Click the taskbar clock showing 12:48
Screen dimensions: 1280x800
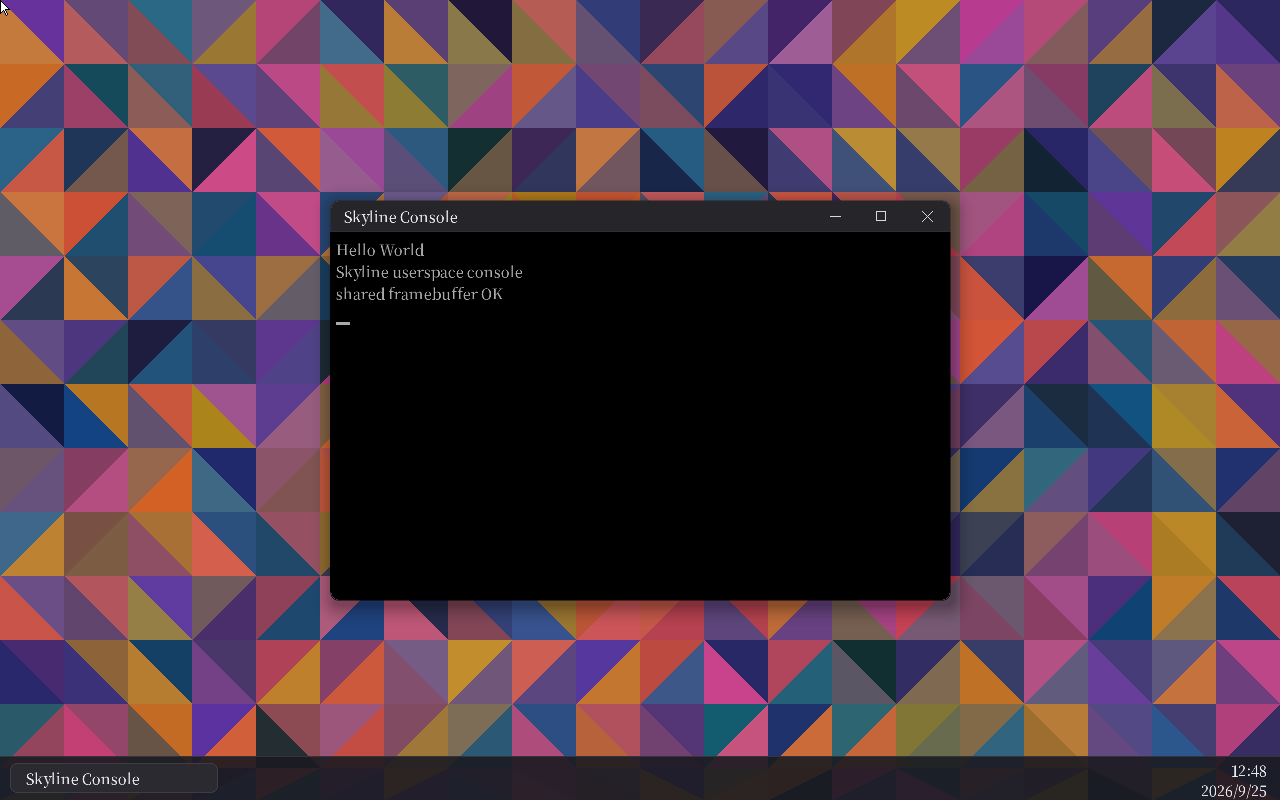coord(1249,771)
